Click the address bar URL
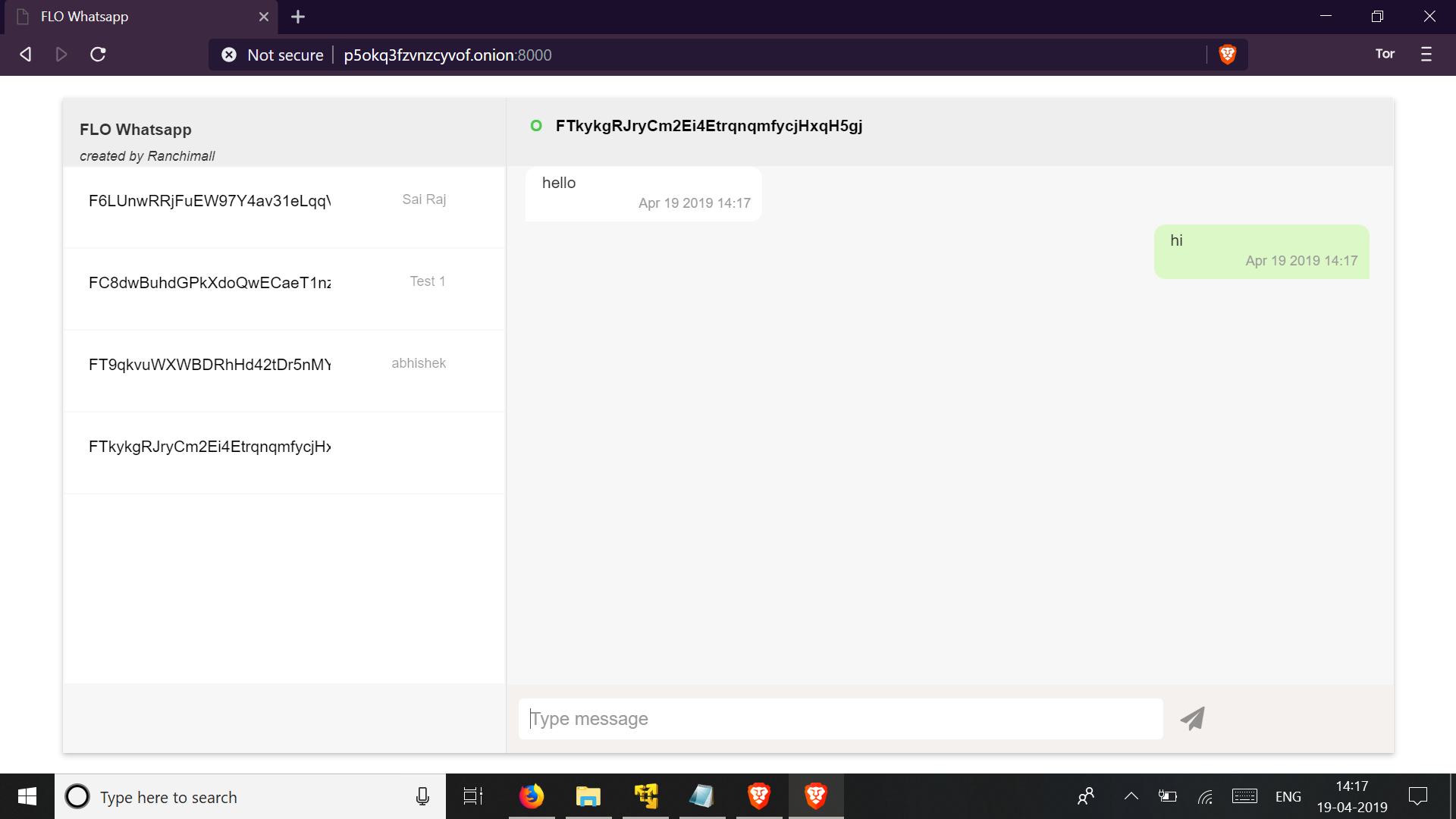Screen dimensions: 1456x819 click(447, 55)
